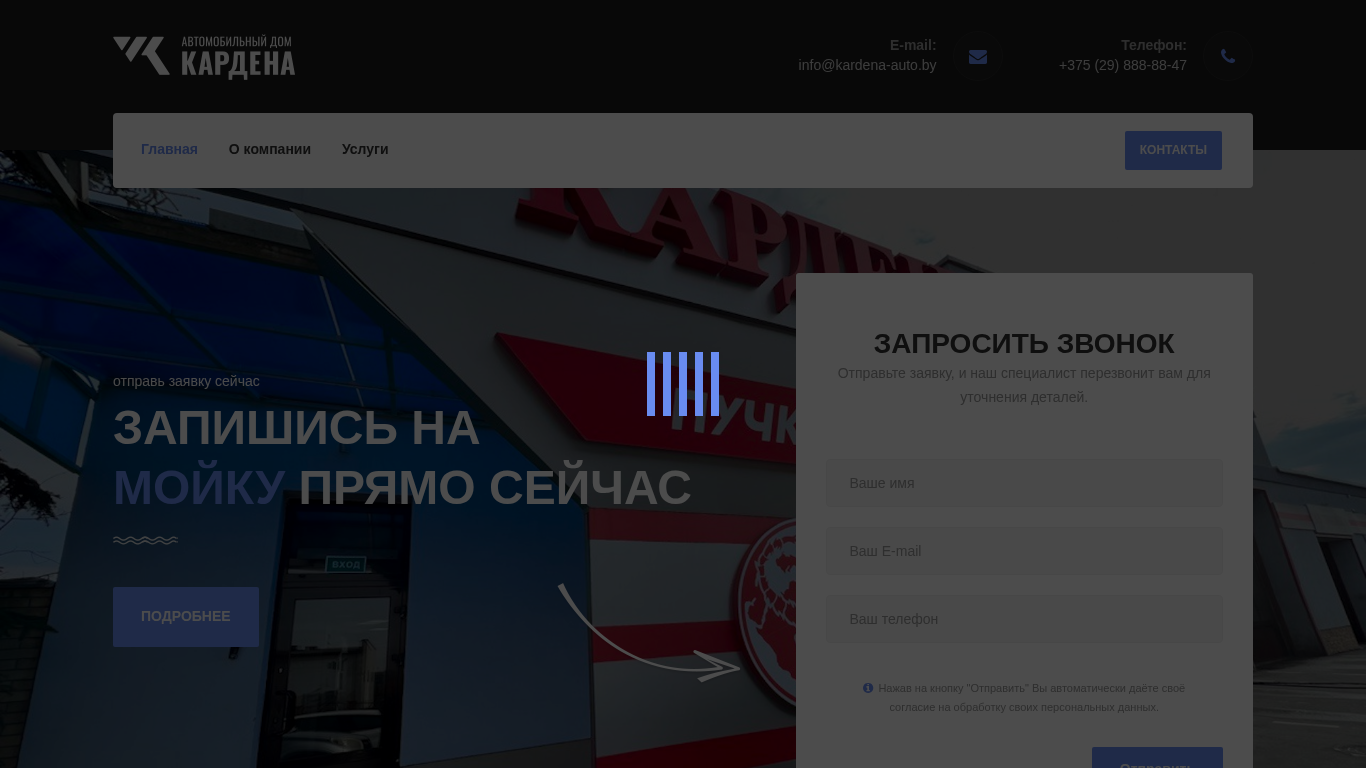
Task: Open the Главная menu item
Action: [169, 149]
